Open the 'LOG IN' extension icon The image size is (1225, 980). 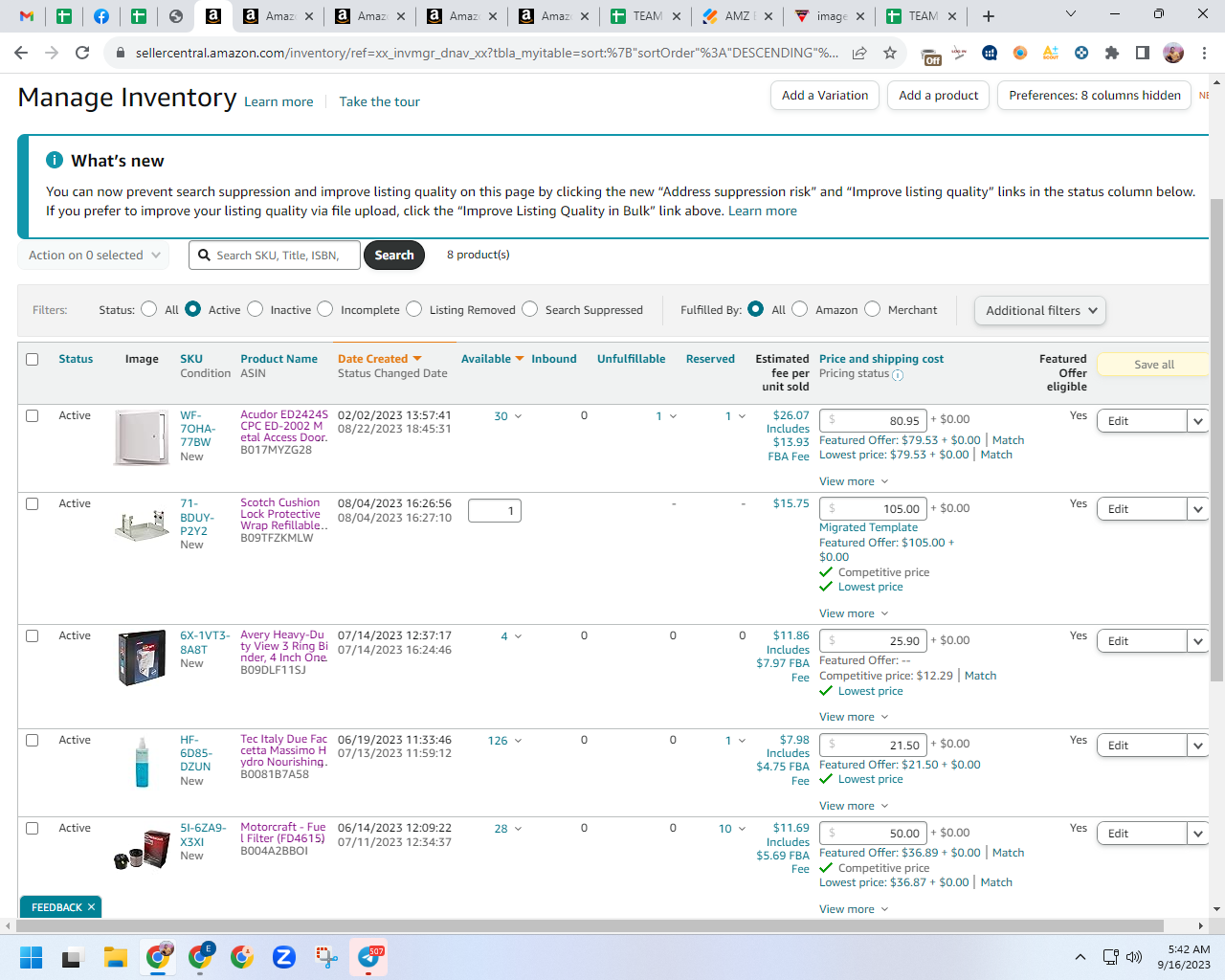959,53
